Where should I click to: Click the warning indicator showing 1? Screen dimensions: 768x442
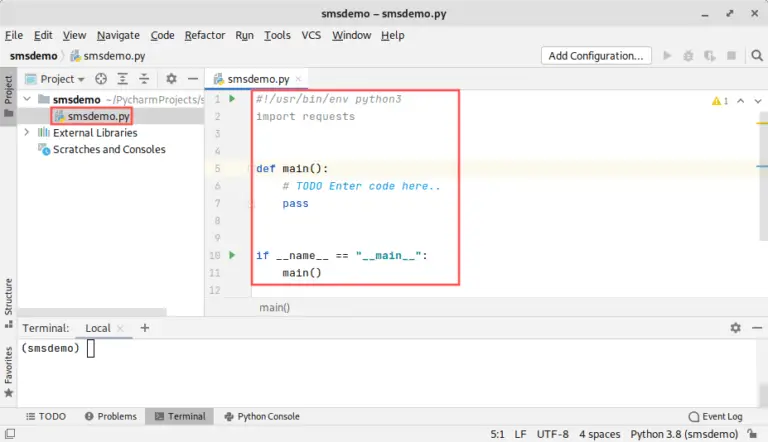tap(720, 101)
